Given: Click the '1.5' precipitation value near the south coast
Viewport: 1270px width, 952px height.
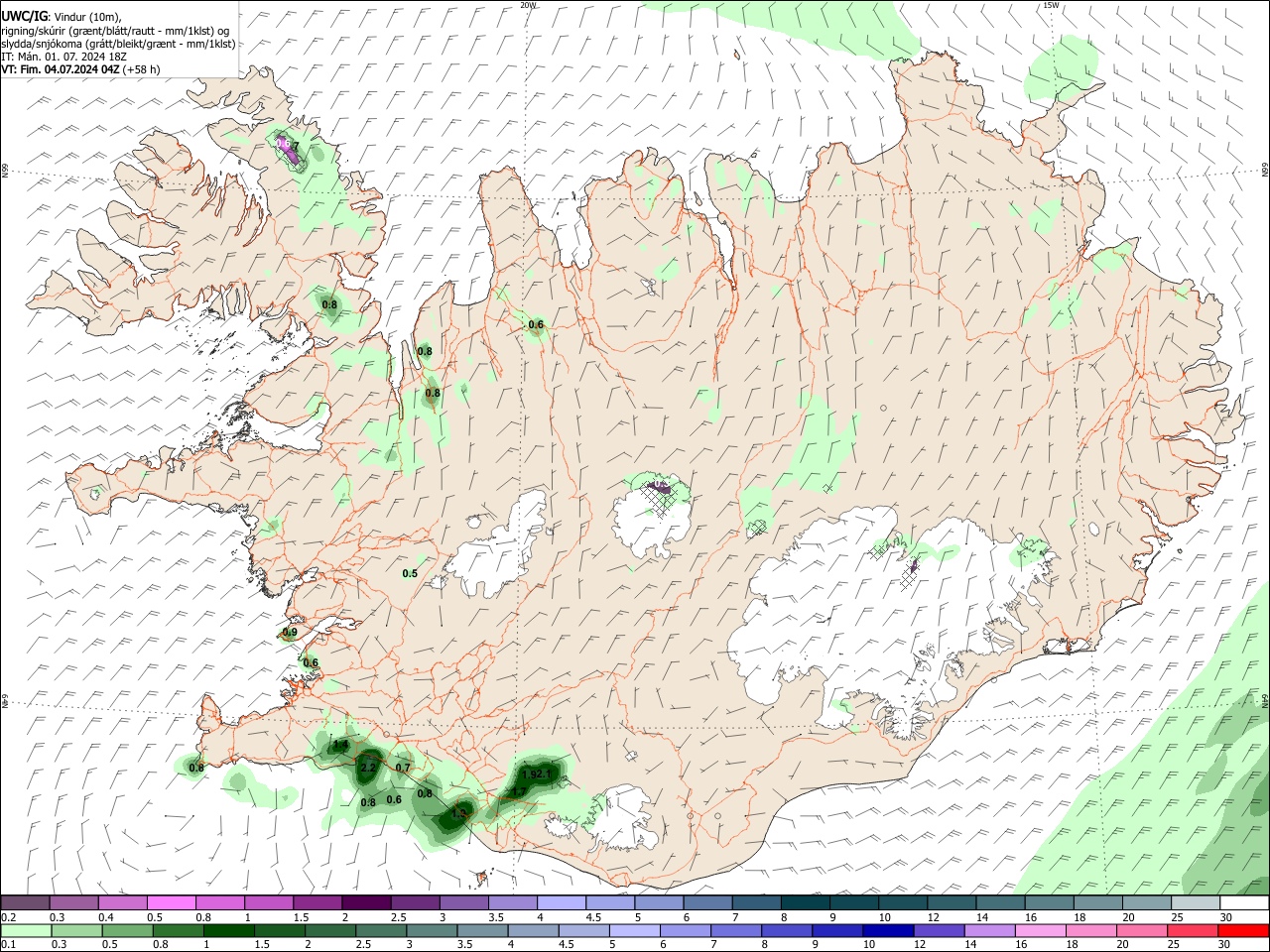Looking at the screenshot, I should coord(458,812).
